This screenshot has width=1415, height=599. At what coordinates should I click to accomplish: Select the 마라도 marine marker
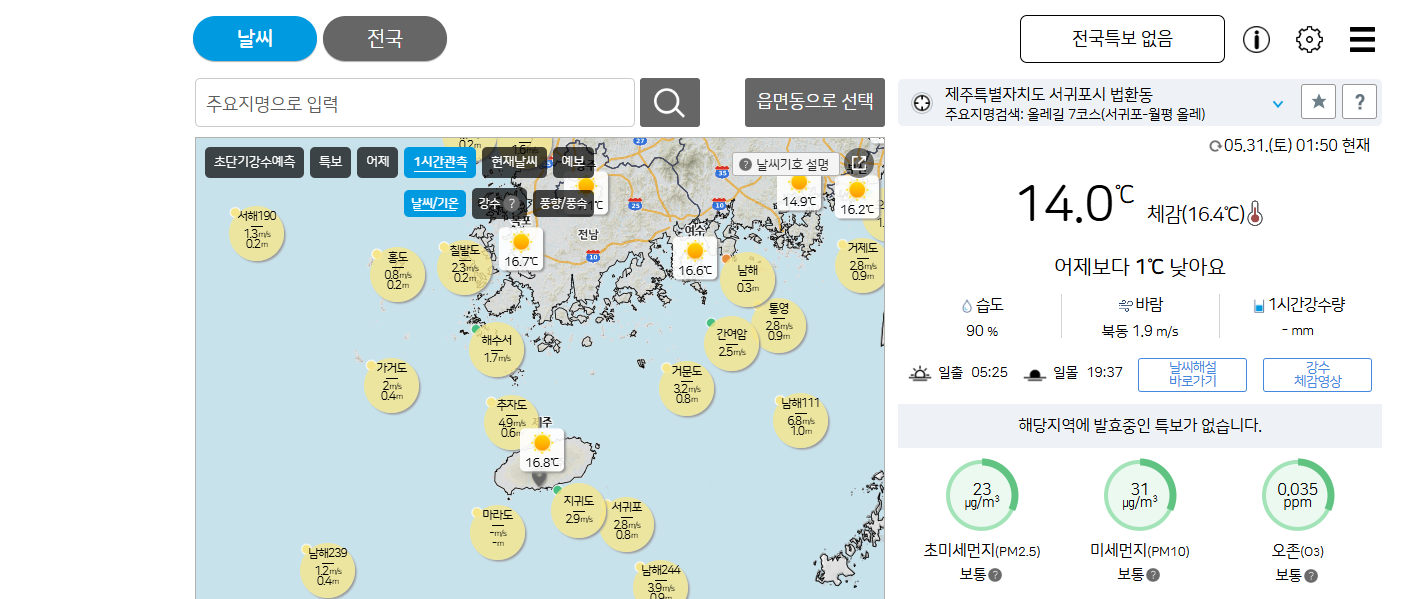(x=497, y=534)
